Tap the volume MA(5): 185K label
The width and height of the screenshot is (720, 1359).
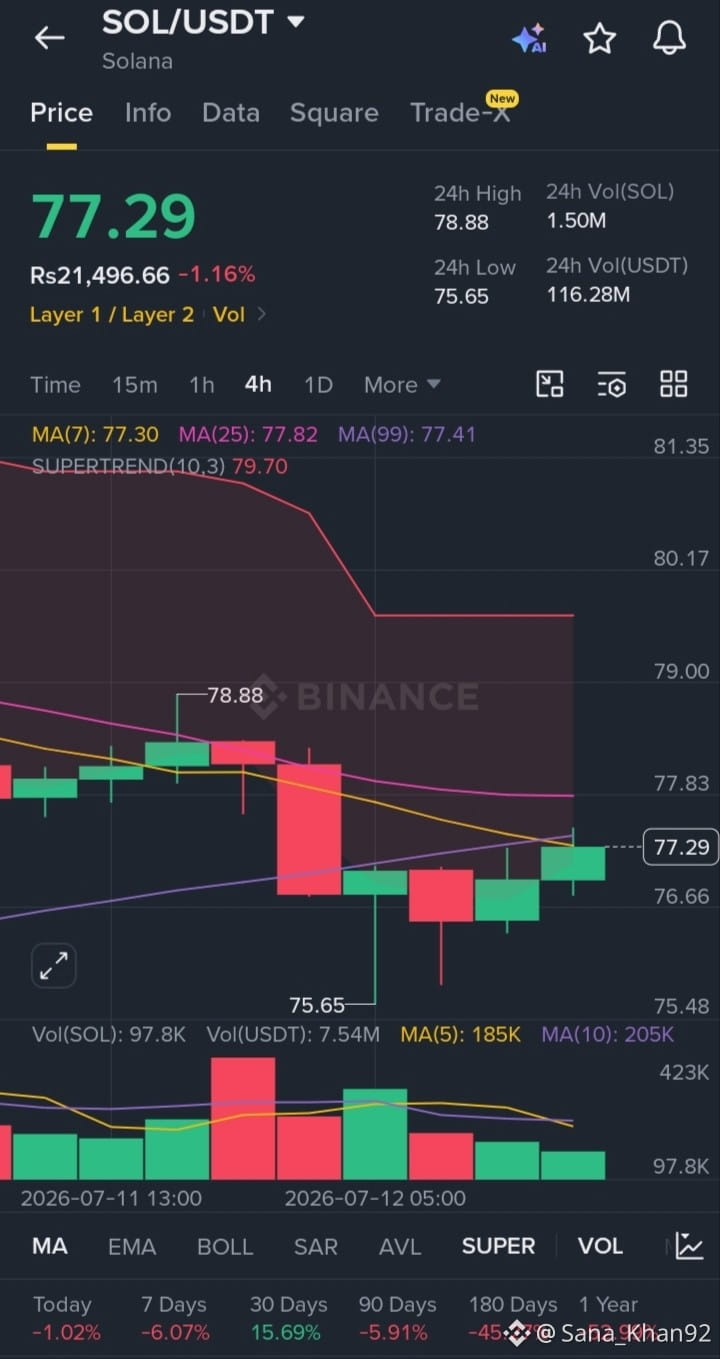(461, 1034)
